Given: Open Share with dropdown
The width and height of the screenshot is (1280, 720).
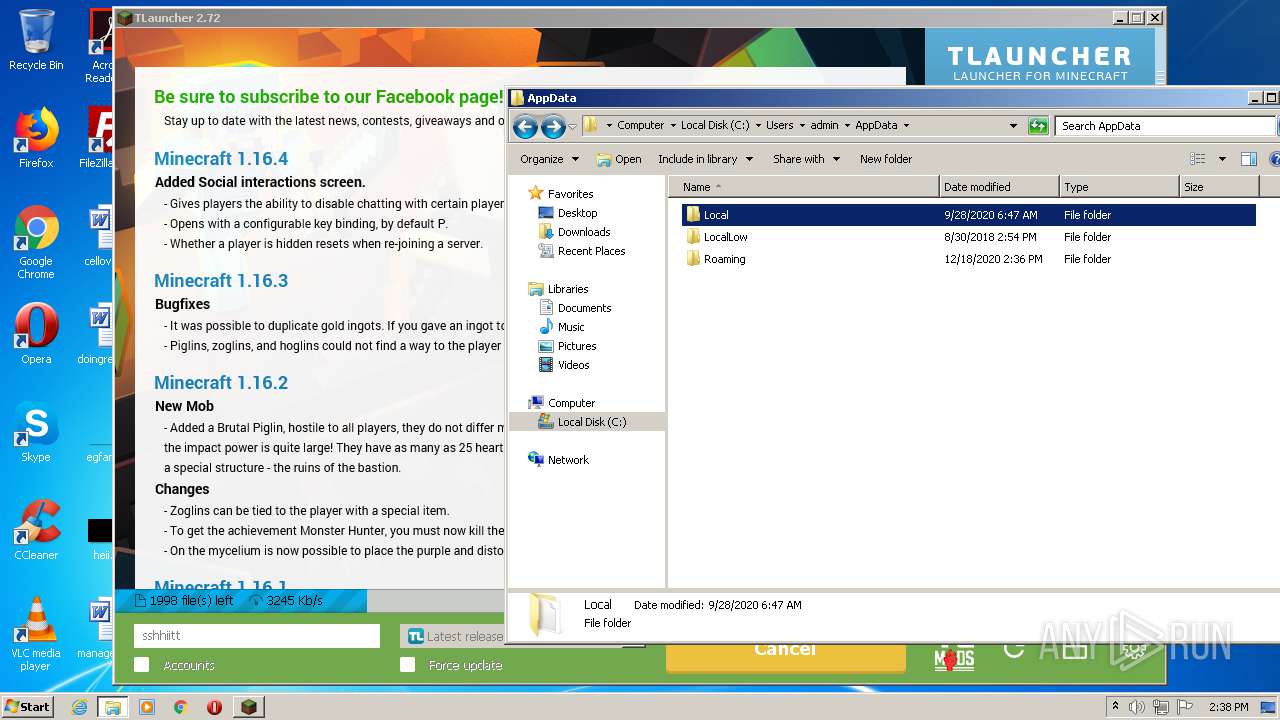Looking at the screenshot, I should click(806, 159).
